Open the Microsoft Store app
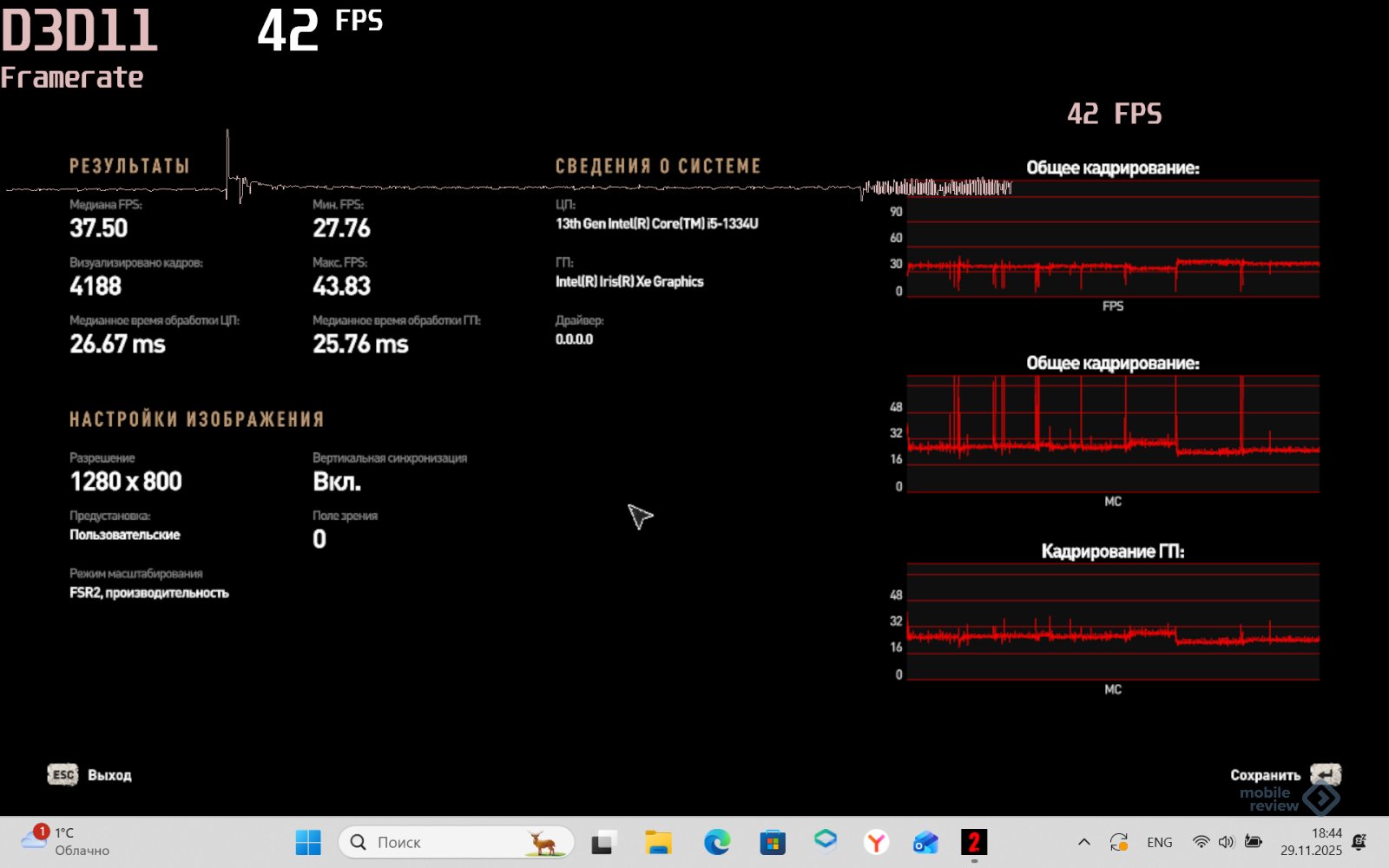This screenshot has width=1389, height=868. [x=772, y=842]
